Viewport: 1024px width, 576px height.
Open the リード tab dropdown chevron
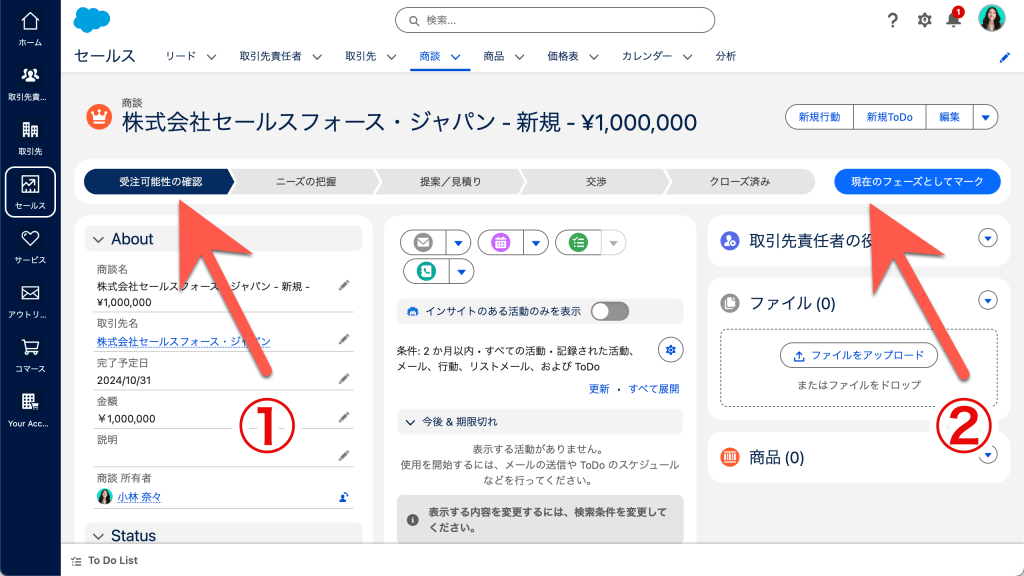pos(212,57)
